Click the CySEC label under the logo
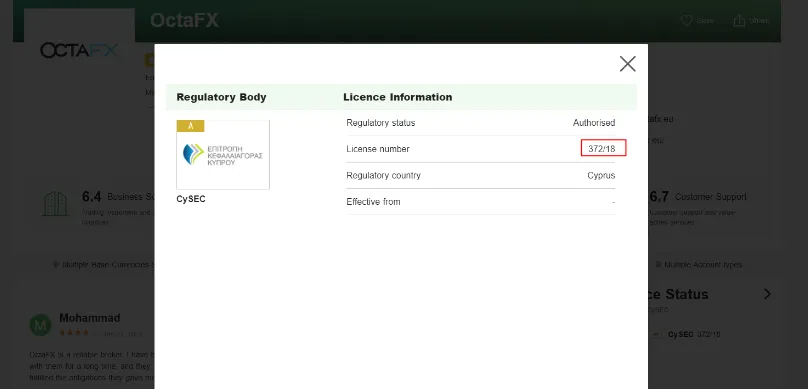Viewport: 808px width, 389px height. point(191,199)
